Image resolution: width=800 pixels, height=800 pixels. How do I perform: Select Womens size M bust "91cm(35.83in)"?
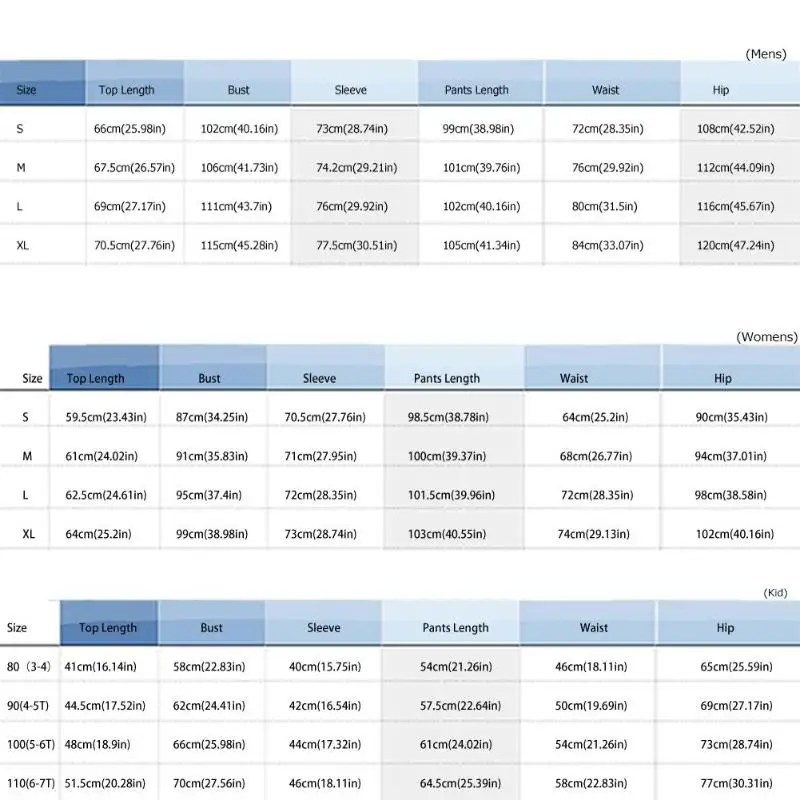click(x=212, y=456)
